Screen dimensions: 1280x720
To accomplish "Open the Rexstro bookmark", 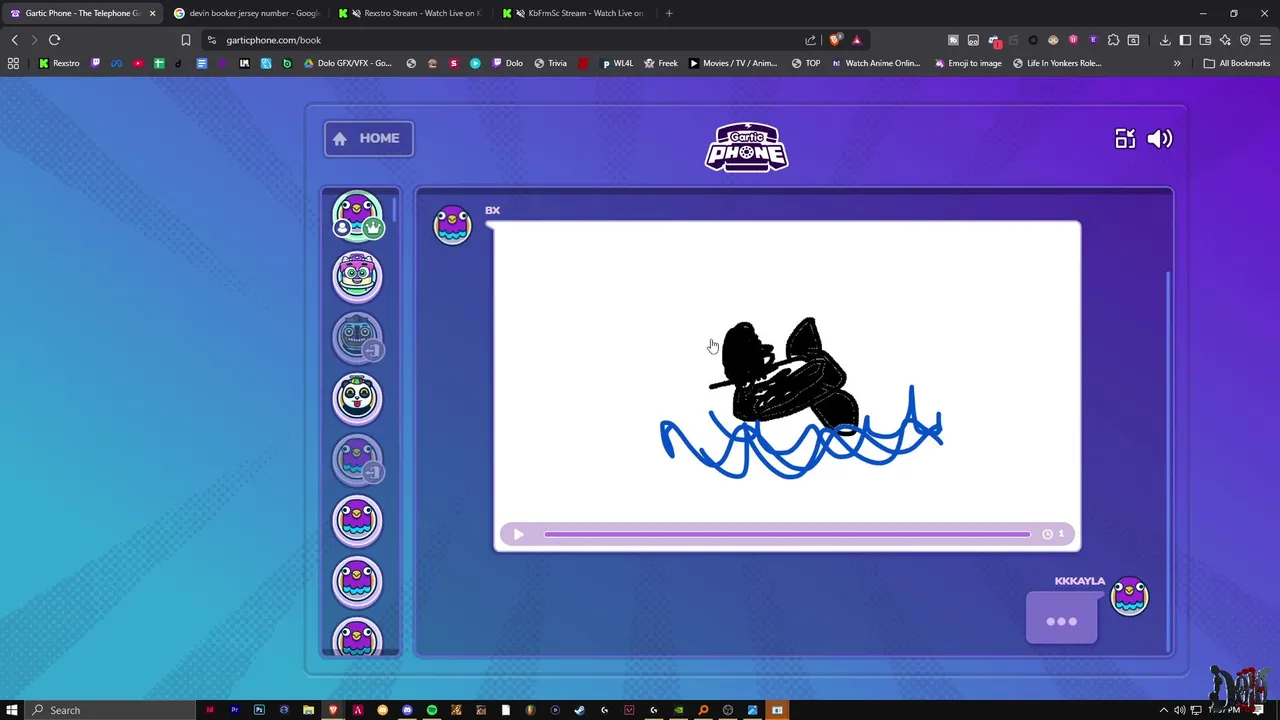I will click(59, 63).
